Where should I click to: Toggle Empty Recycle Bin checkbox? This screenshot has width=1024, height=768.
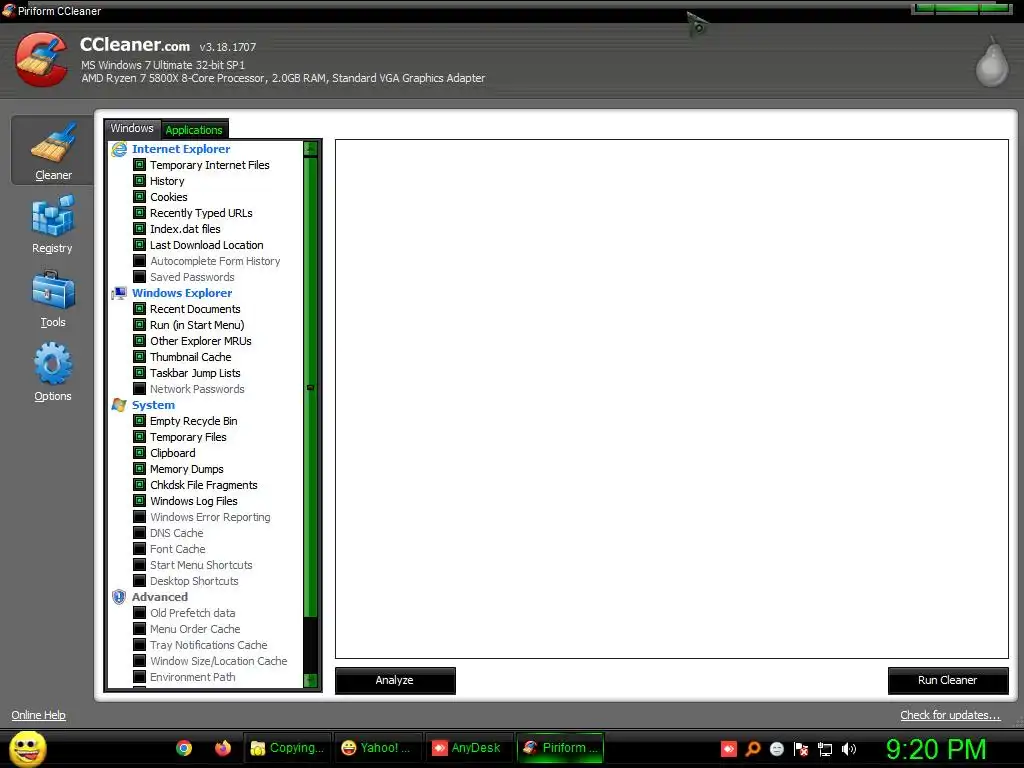[139, 421]
